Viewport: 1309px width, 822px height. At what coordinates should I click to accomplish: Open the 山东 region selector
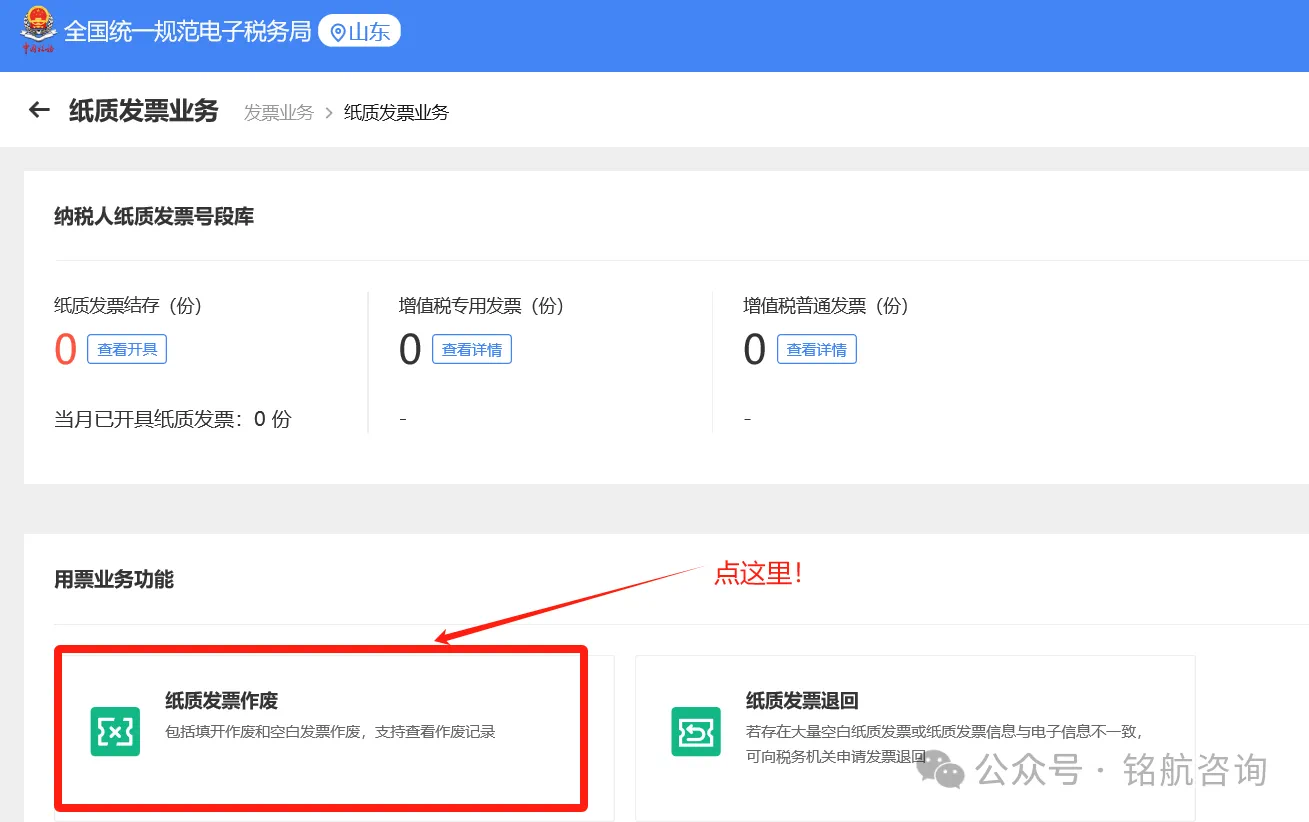pyautogui.click(x=359, y=32)
